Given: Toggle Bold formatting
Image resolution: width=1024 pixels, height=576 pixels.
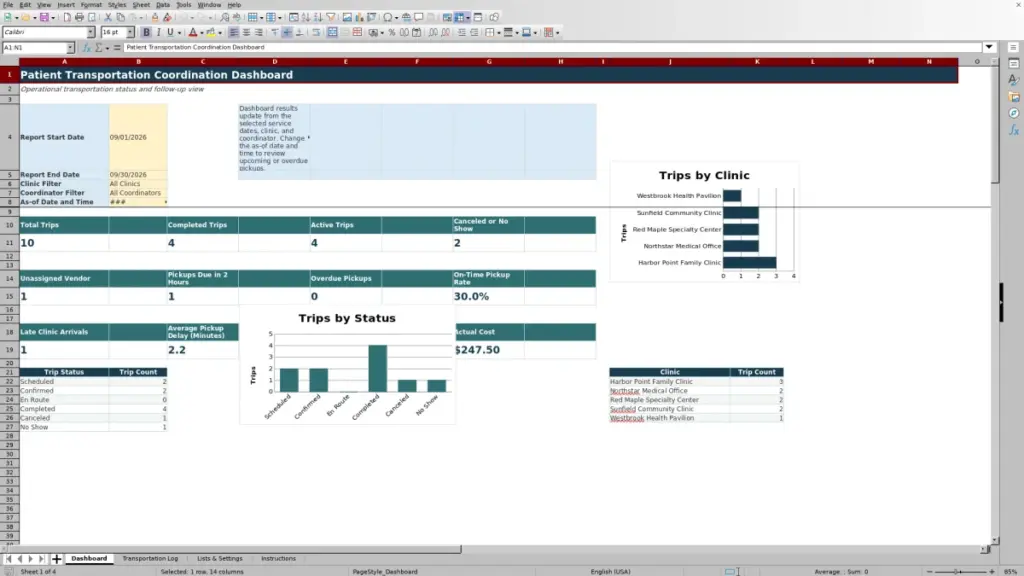Looking at the screenshot, I should [x=146, y=32].
